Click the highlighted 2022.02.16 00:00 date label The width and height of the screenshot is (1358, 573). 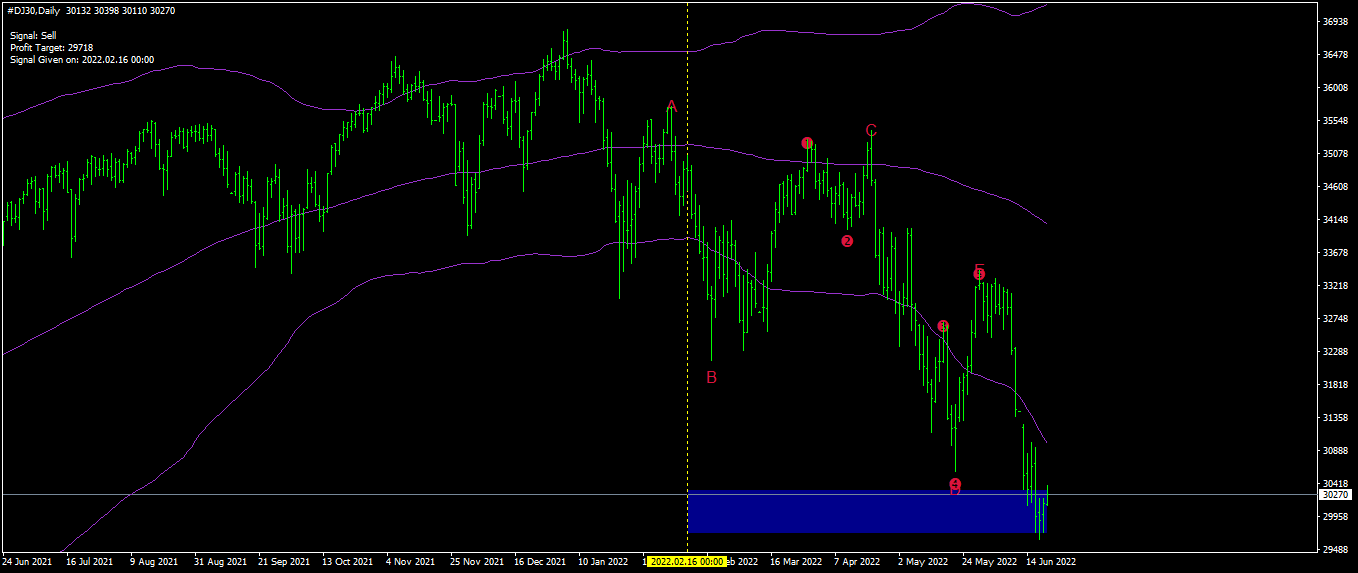pyautogui.click(x=687, y=562)
